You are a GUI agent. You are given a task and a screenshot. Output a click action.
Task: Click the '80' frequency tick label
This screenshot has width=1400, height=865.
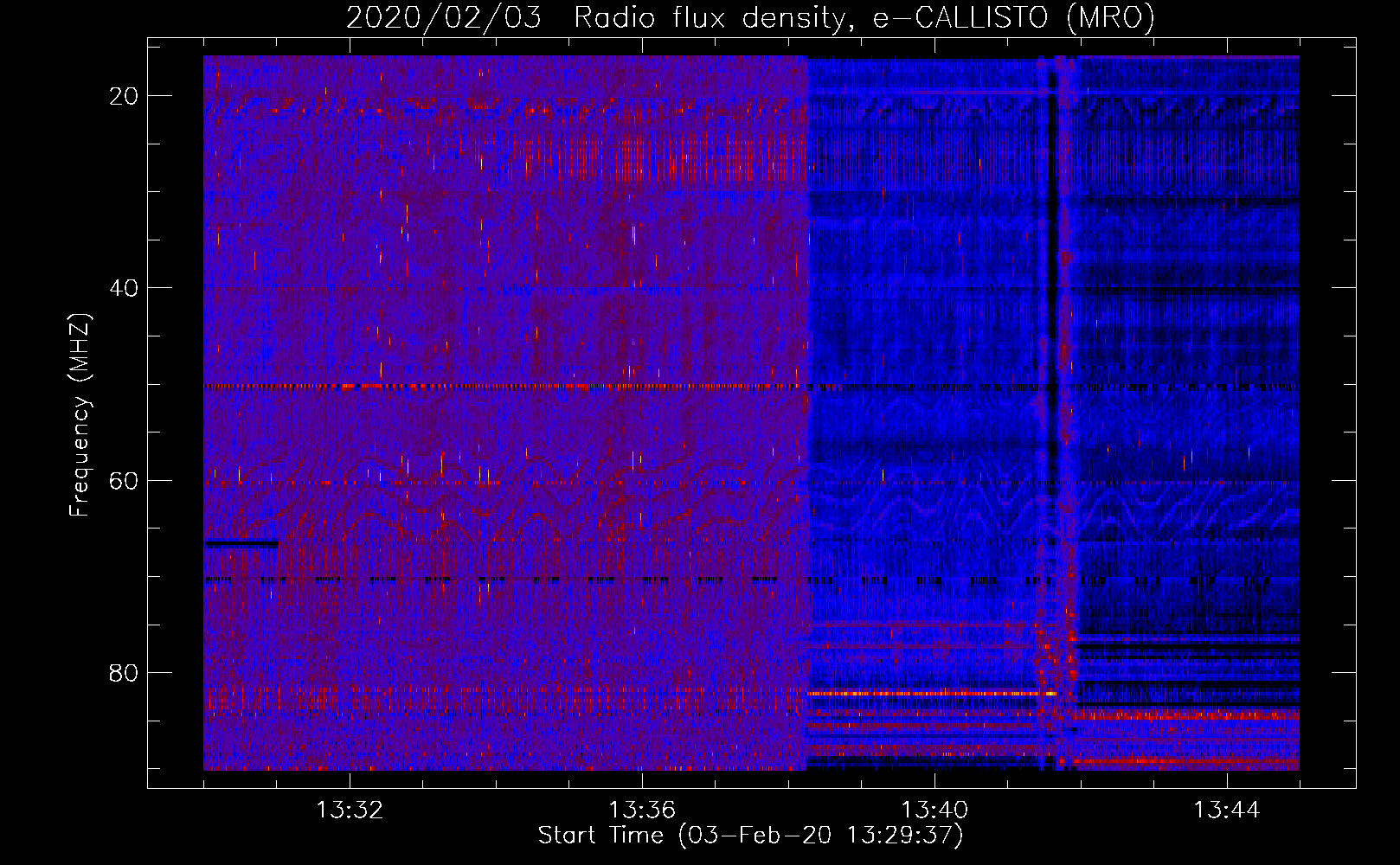click(x=124, y=672)
